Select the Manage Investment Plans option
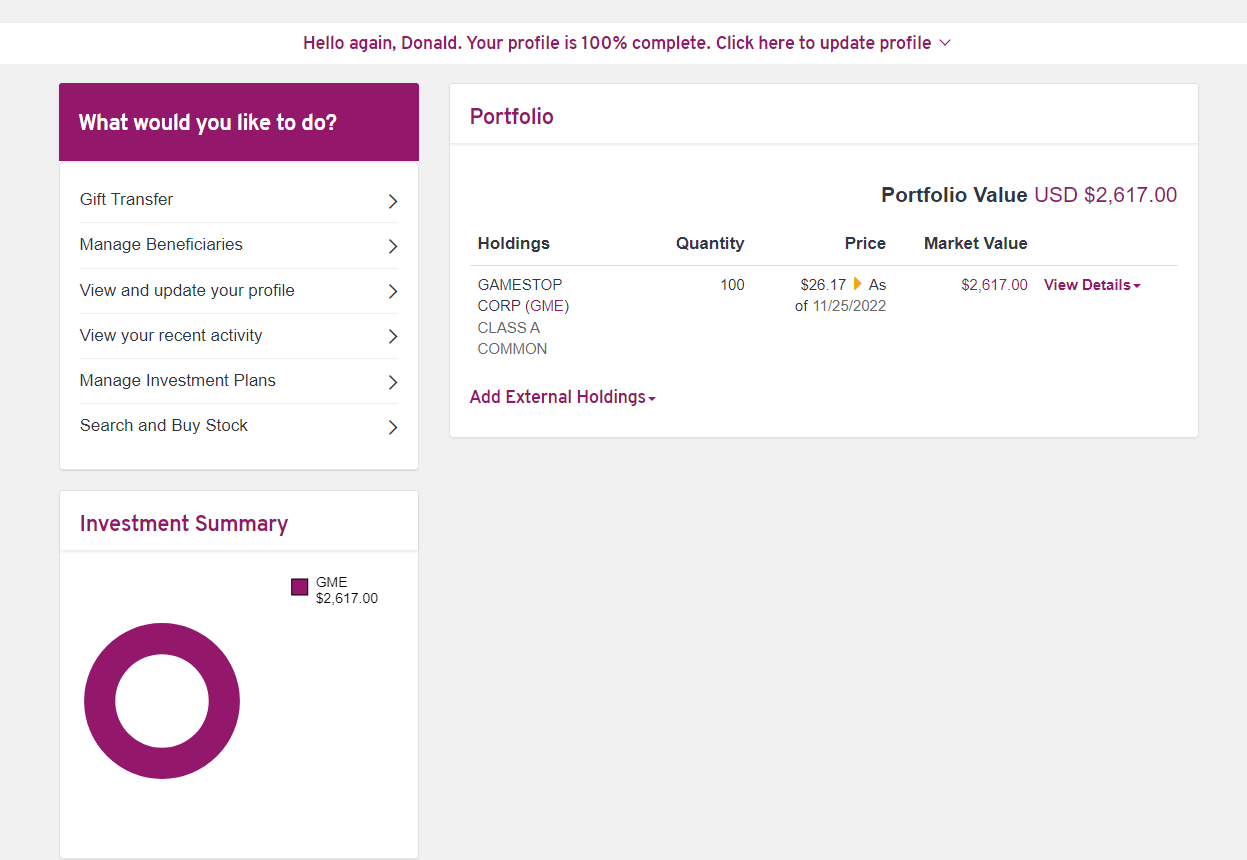 (178, 381)
